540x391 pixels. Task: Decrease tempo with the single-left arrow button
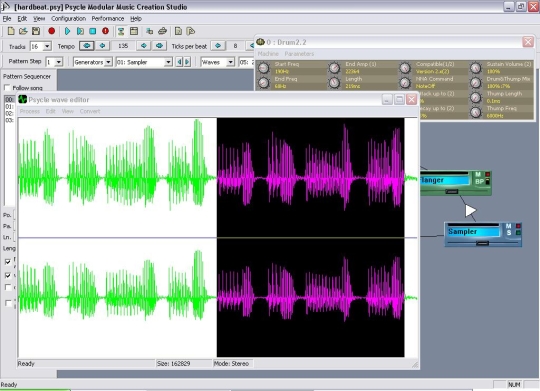tap(102, 45)
